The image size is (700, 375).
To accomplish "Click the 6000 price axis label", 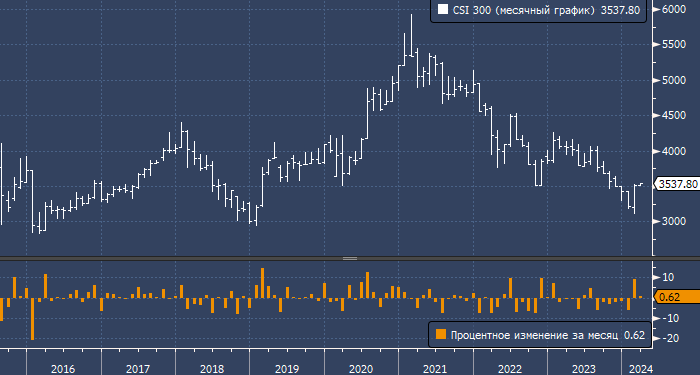I will point(673,9).
